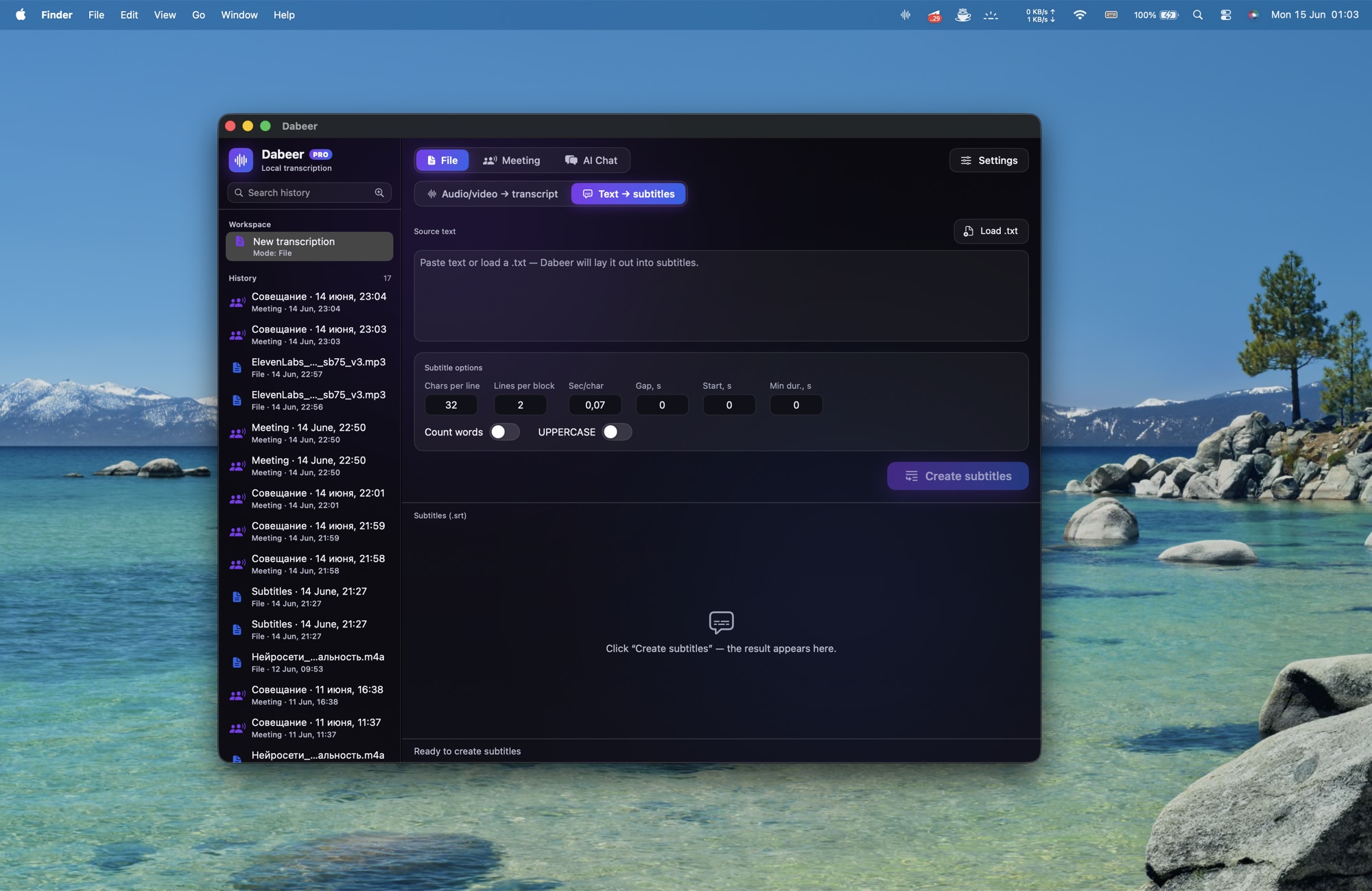Image resolution: width=1372 pixels, height=891 pixels.
Task: Click the Chars per line field
Action: 451,405
